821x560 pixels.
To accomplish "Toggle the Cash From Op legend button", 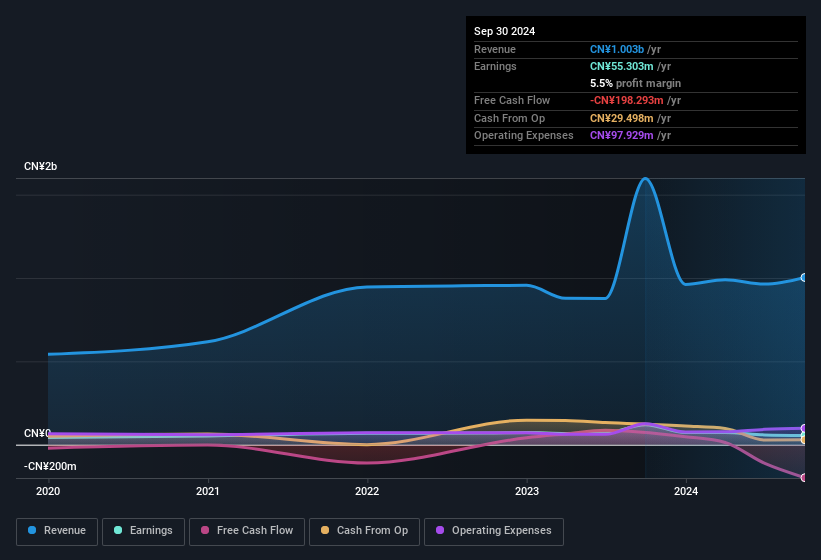I will [x=364, y=531].
